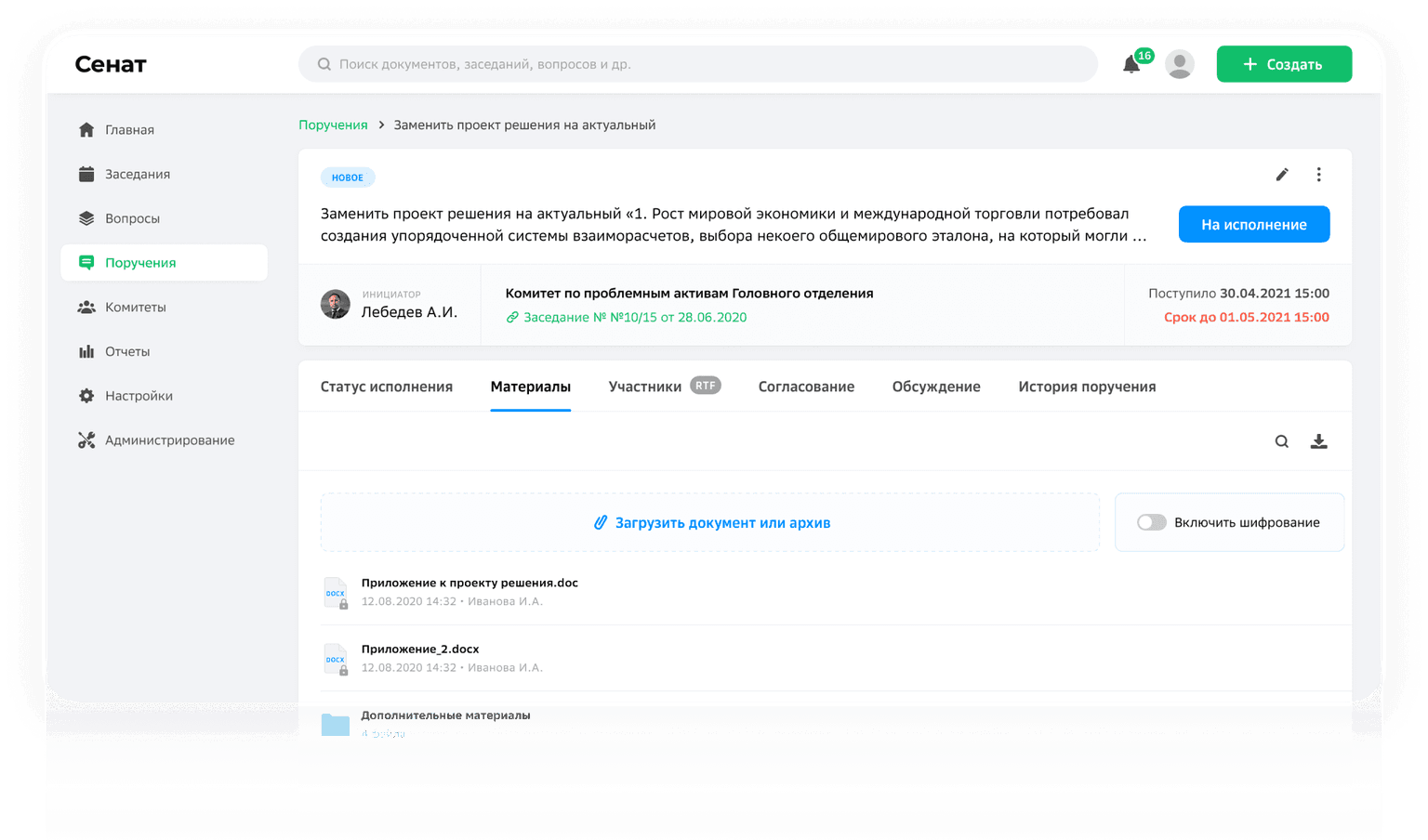1428x840 pixels.
Task: Click the Дополнительные материалы folder icon
Action: coord(336,725)
